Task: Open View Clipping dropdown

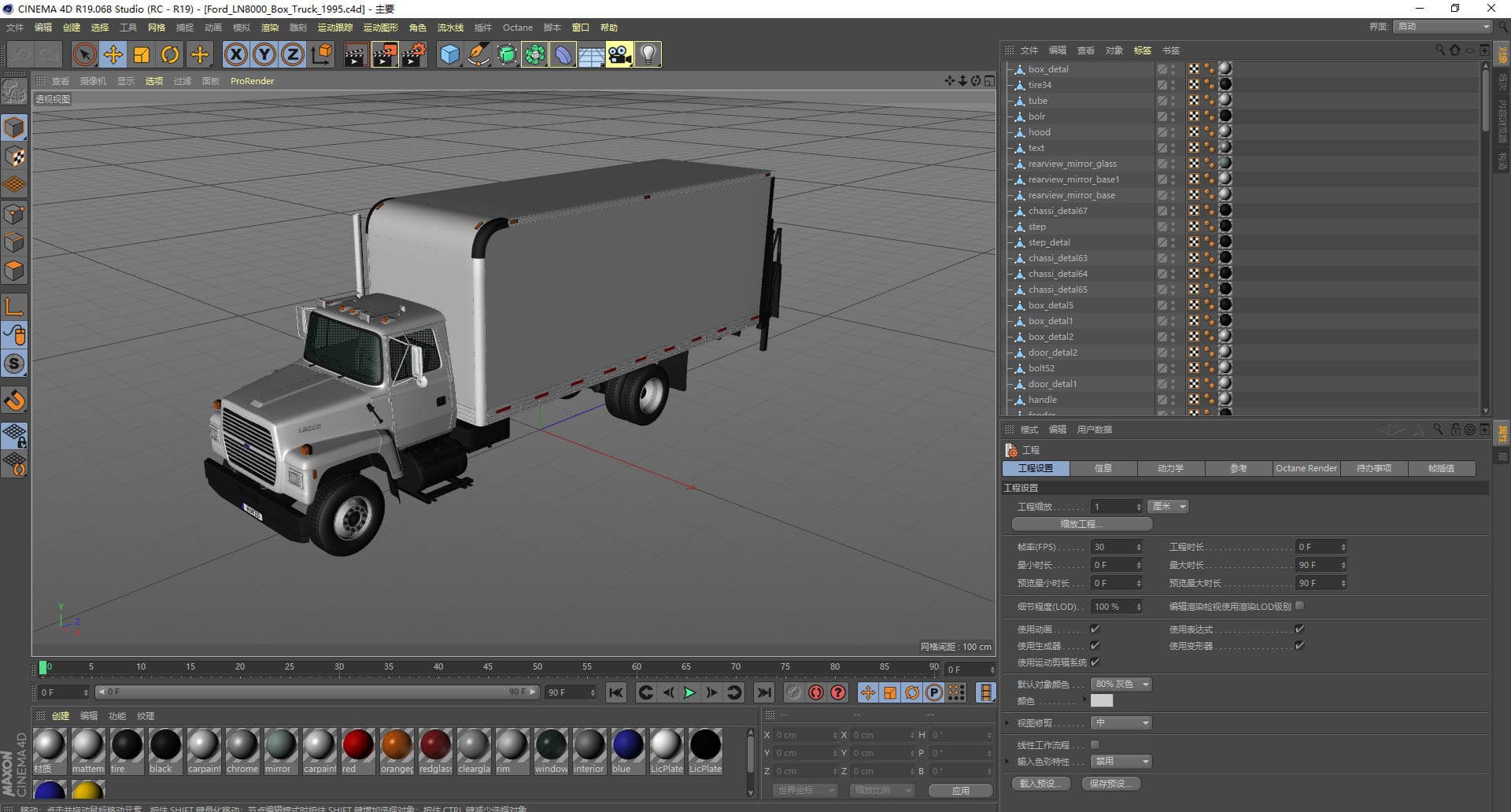Action: point(1121,723)
